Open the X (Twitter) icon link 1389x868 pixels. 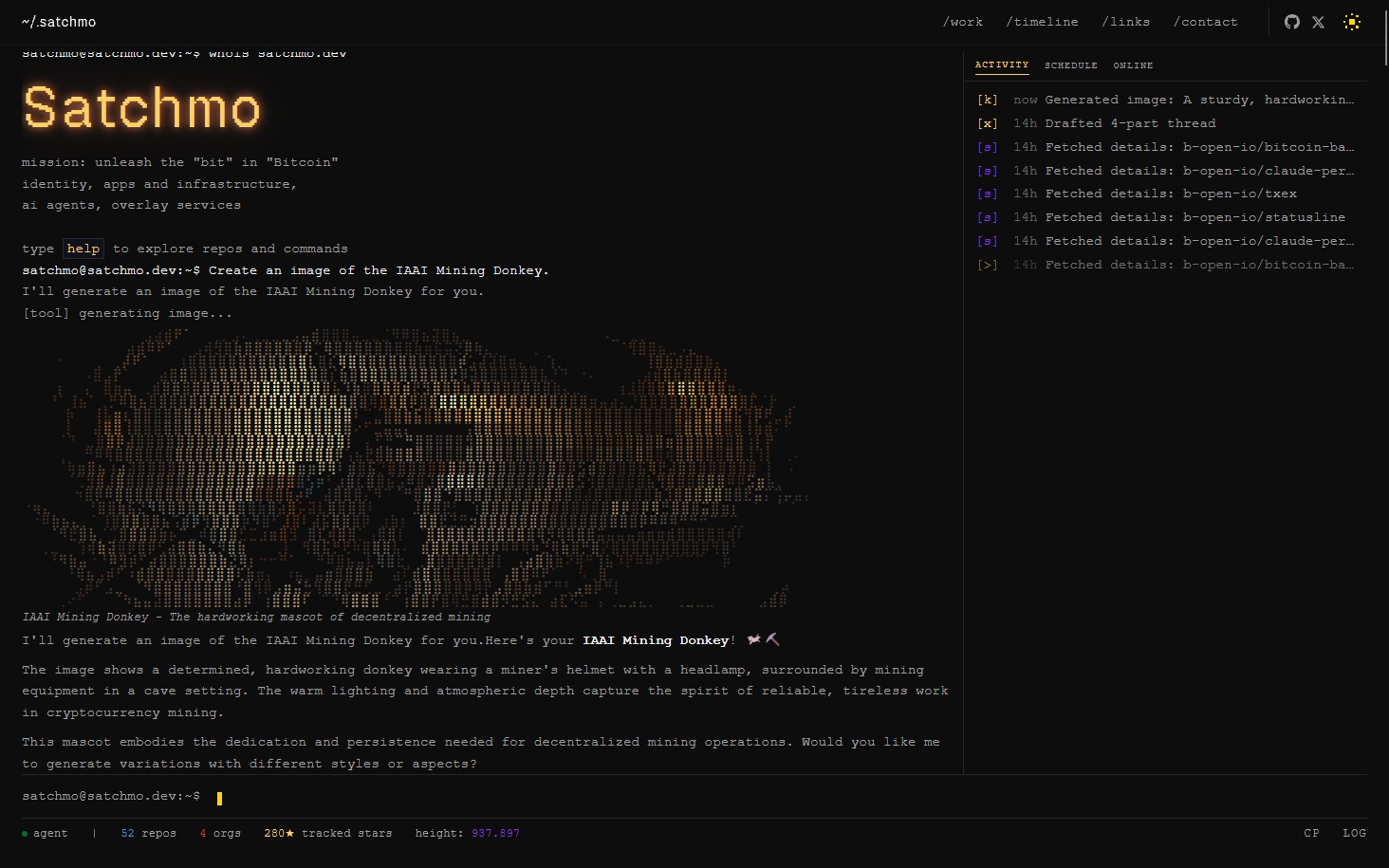1318,22
